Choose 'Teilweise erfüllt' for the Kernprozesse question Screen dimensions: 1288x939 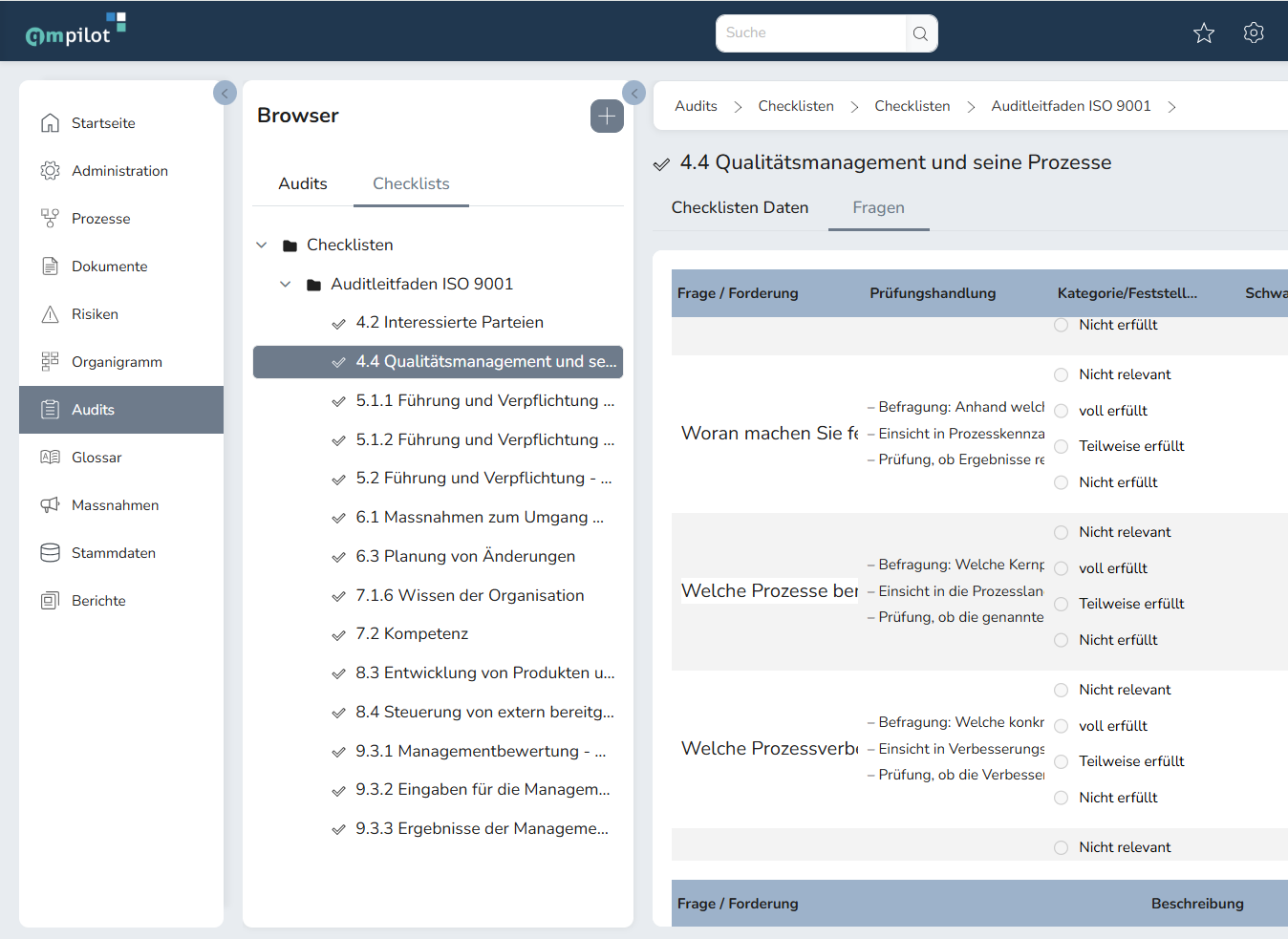(x=1061, y=603)
